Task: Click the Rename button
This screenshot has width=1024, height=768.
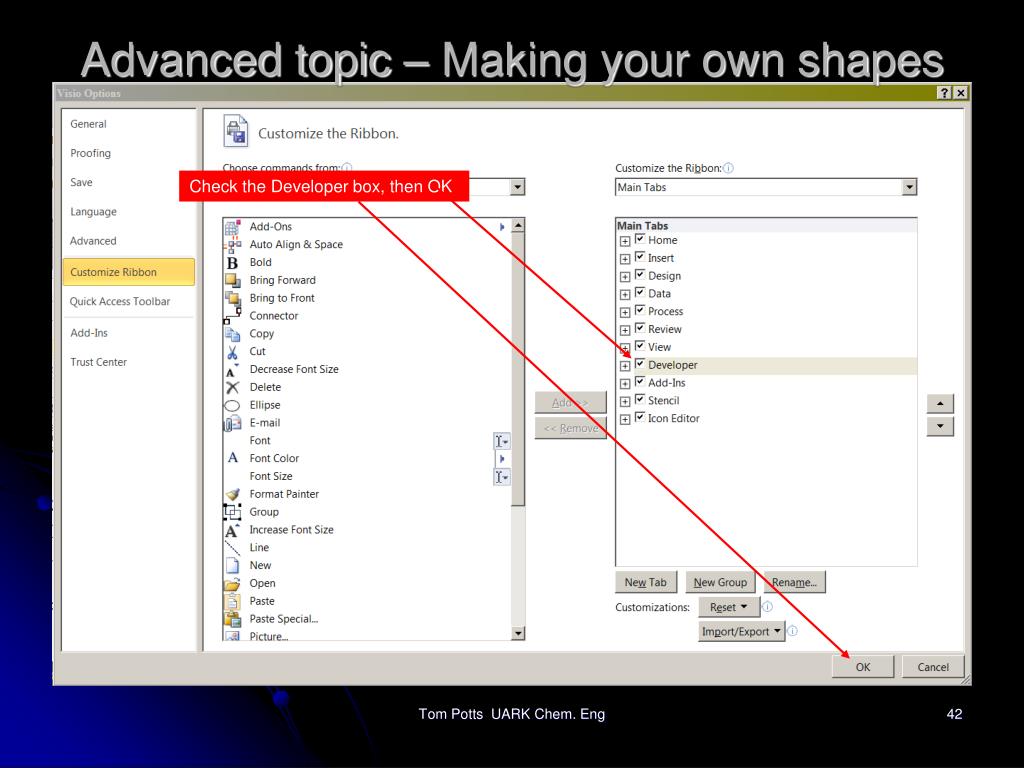Action: (794, 583)
